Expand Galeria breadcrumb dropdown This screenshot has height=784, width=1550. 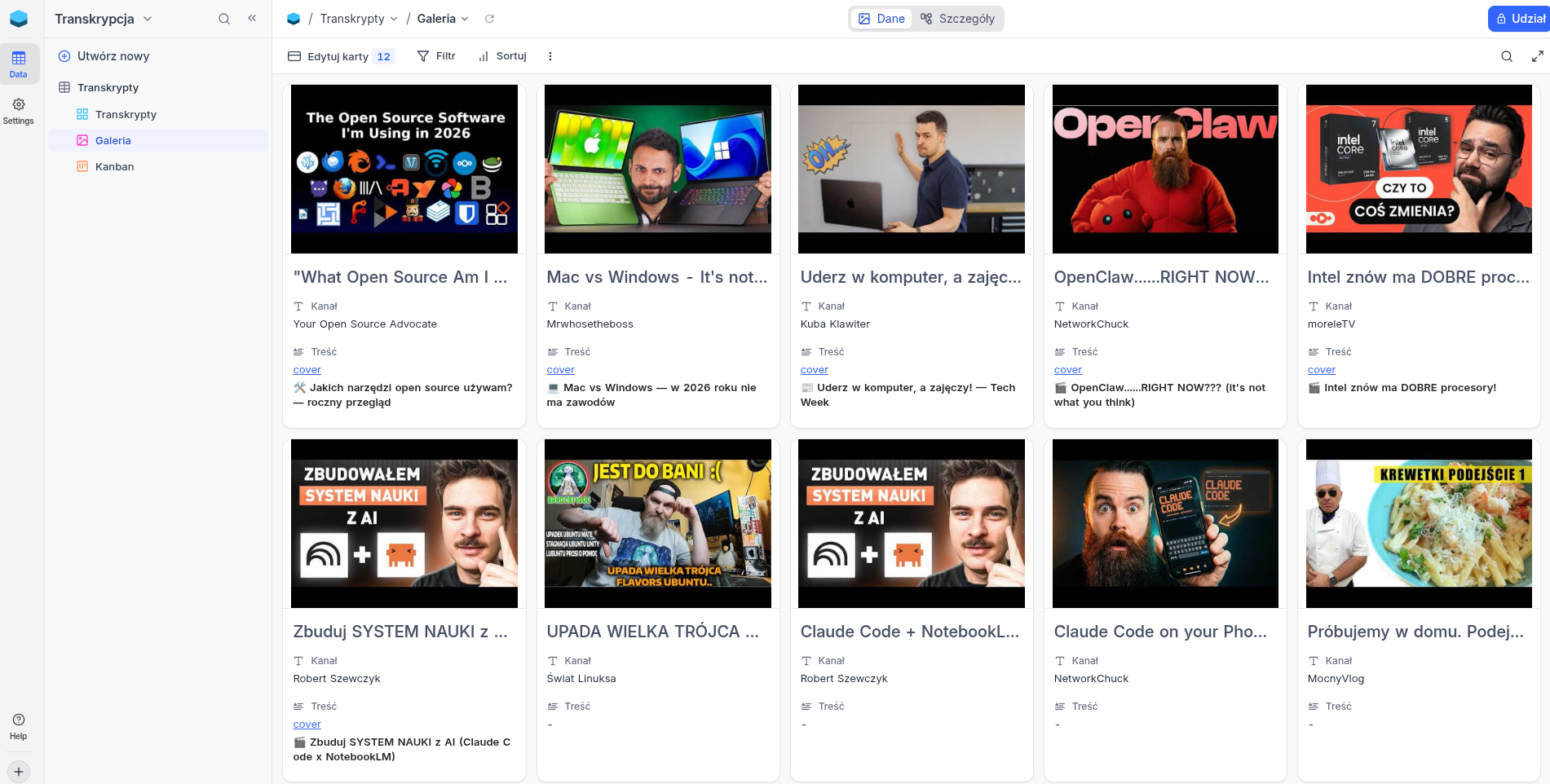coord(443,19)
